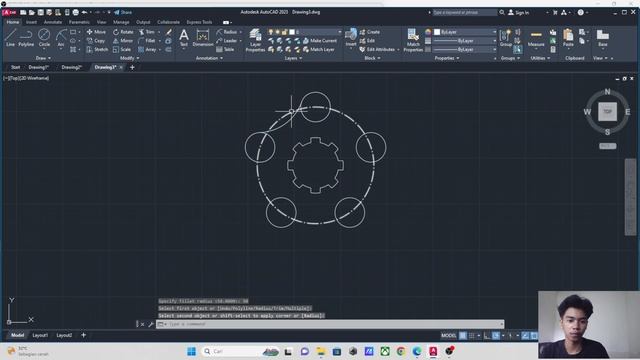Add a new drawing tab
640x360 pixels.
132,67
